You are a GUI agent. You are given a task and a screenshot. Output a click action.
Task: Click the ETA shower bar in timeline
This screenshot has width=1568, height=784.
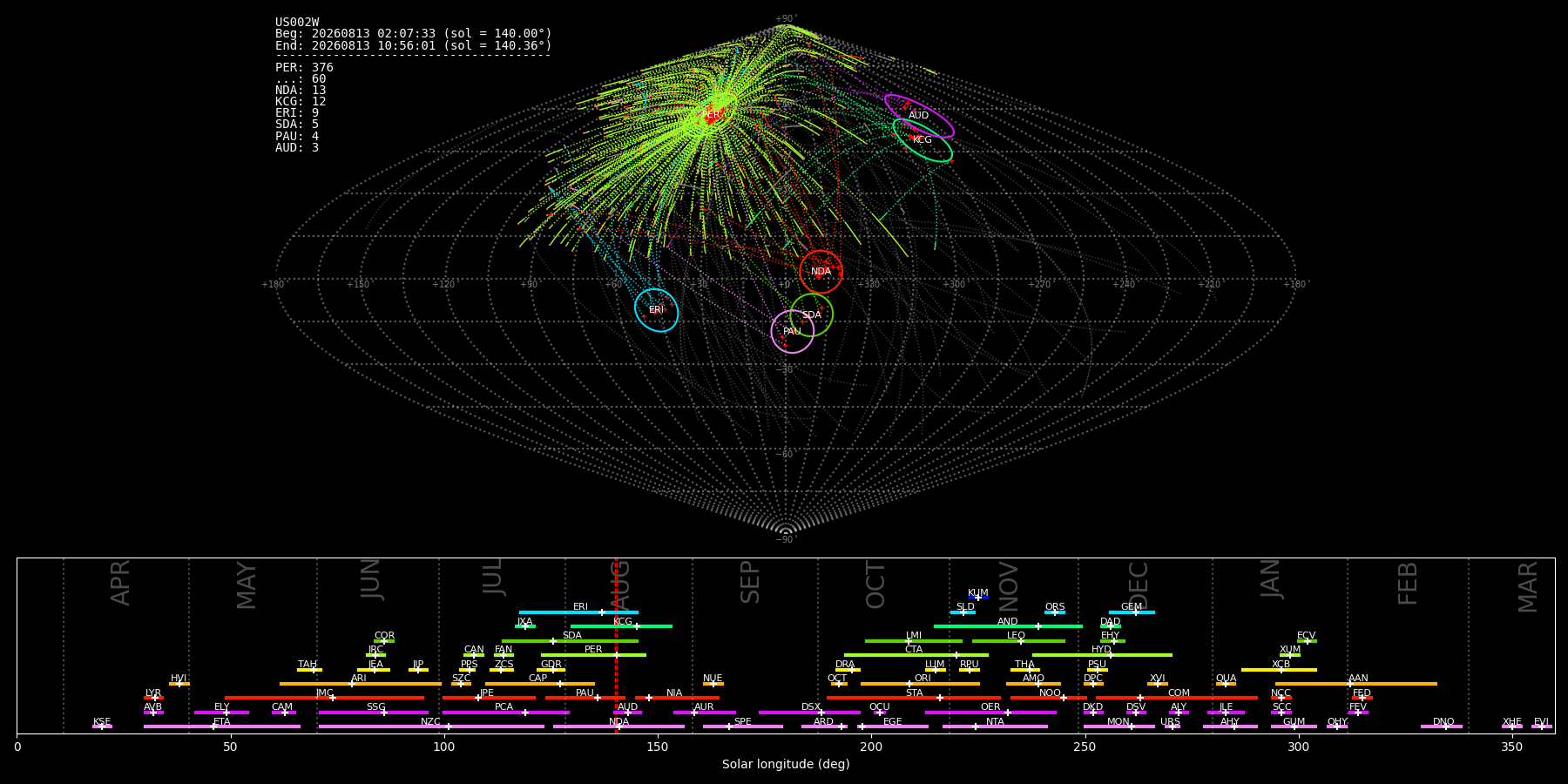click(x=222, y=727)
